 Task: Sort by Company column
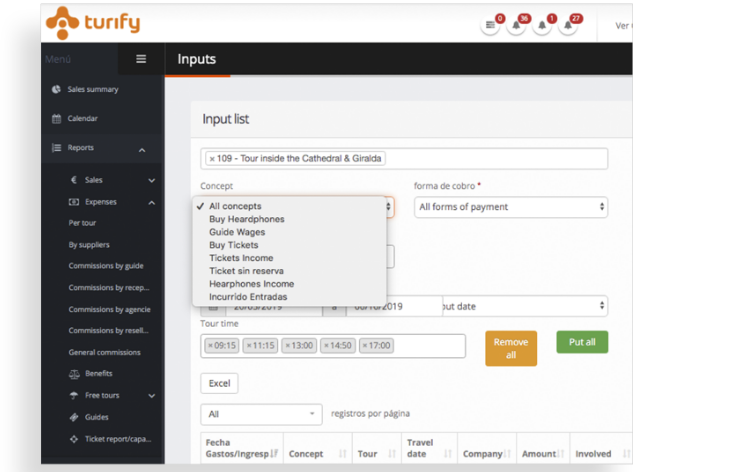click(x=487, y=448)
